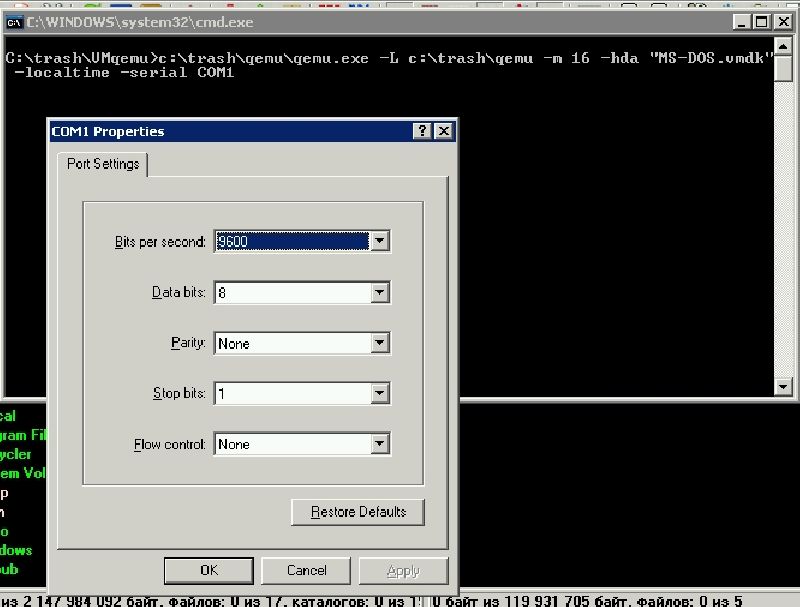This screenshot has width=800, height=607.
Task: Click the Apply button
Action: [x=403, y=570]
